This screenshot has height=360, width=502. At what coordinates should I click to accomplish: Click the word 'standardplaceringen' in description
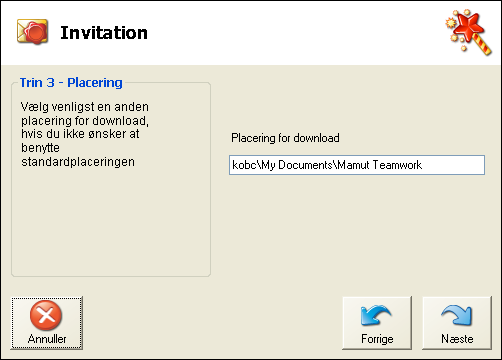(x=78, y=162)
